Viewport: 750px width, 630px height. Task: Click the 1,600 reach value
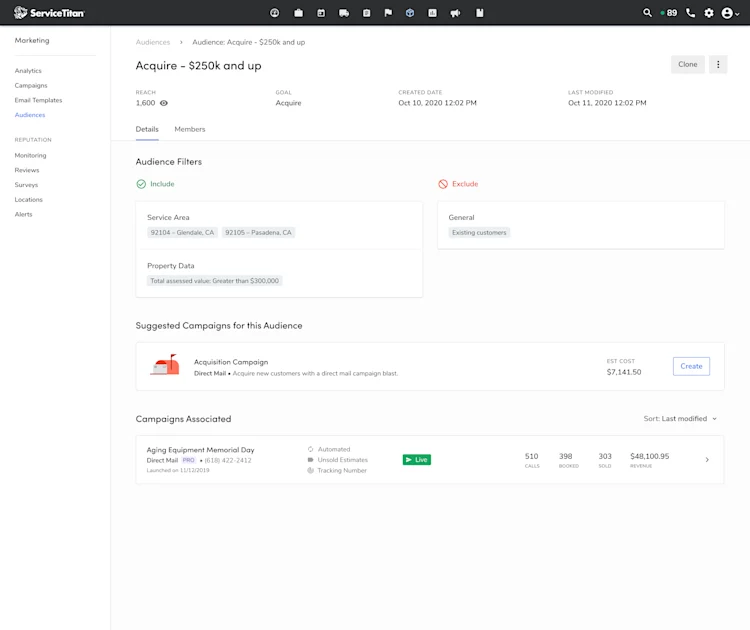pyautogui.click(x=145, y=103)
